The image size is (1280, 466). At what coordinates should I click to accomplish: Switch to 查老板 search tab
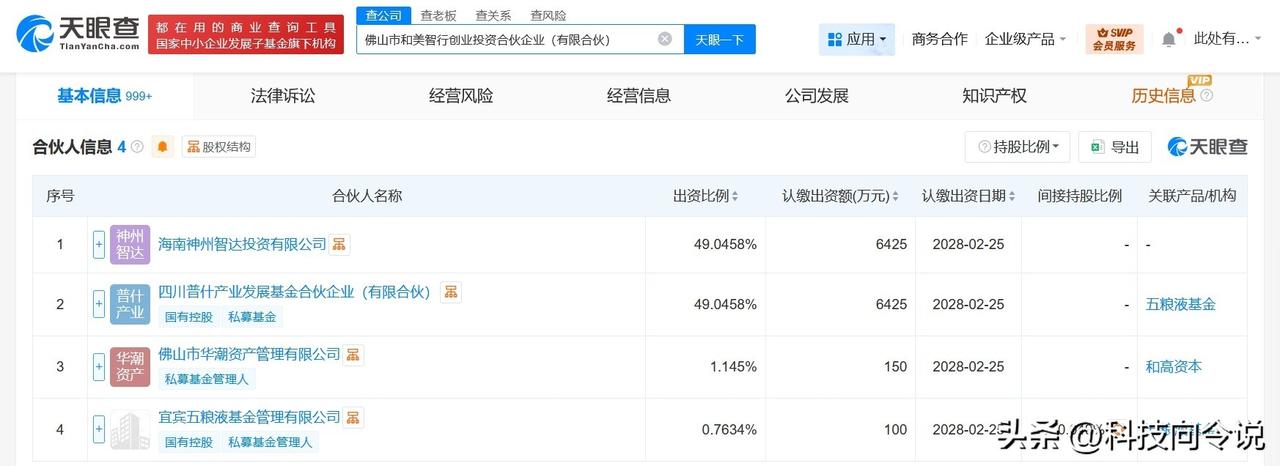pos(438,15)
